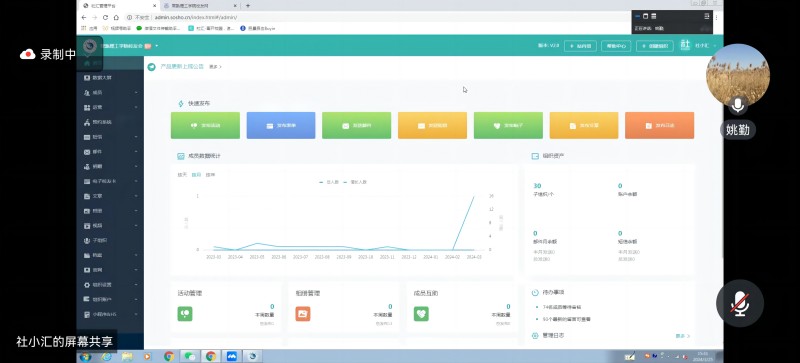The image size is (800, 363).
Task: Click the green heart 发布帖子 tile
Action: 508,125
